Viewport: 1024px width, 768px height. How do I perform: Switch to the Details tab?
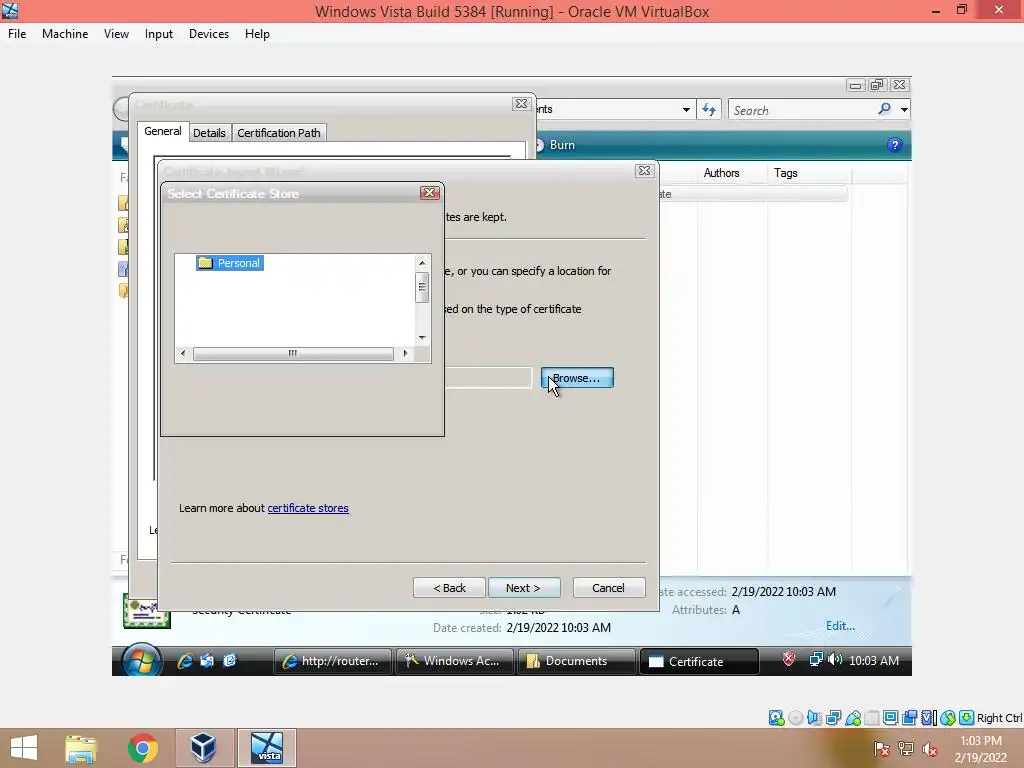click(209, 133)
